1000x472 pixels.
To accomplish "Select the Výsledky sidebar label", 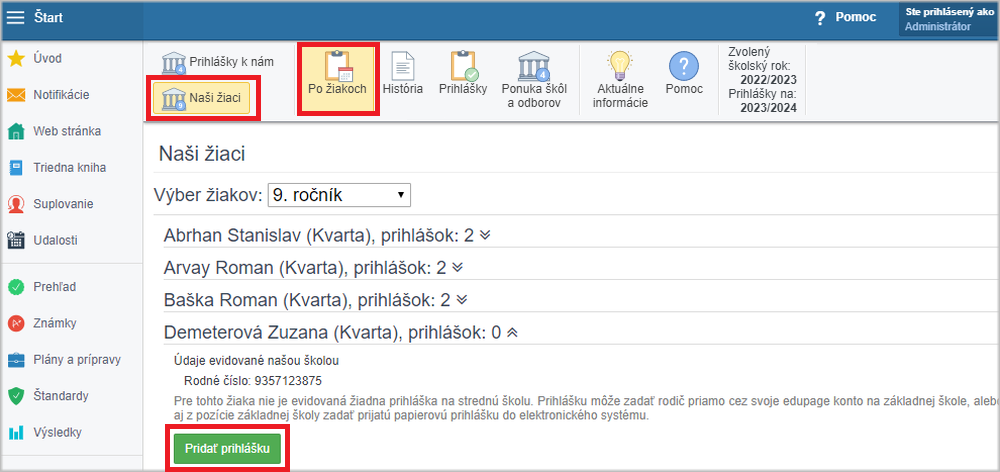I will point(57,433).
